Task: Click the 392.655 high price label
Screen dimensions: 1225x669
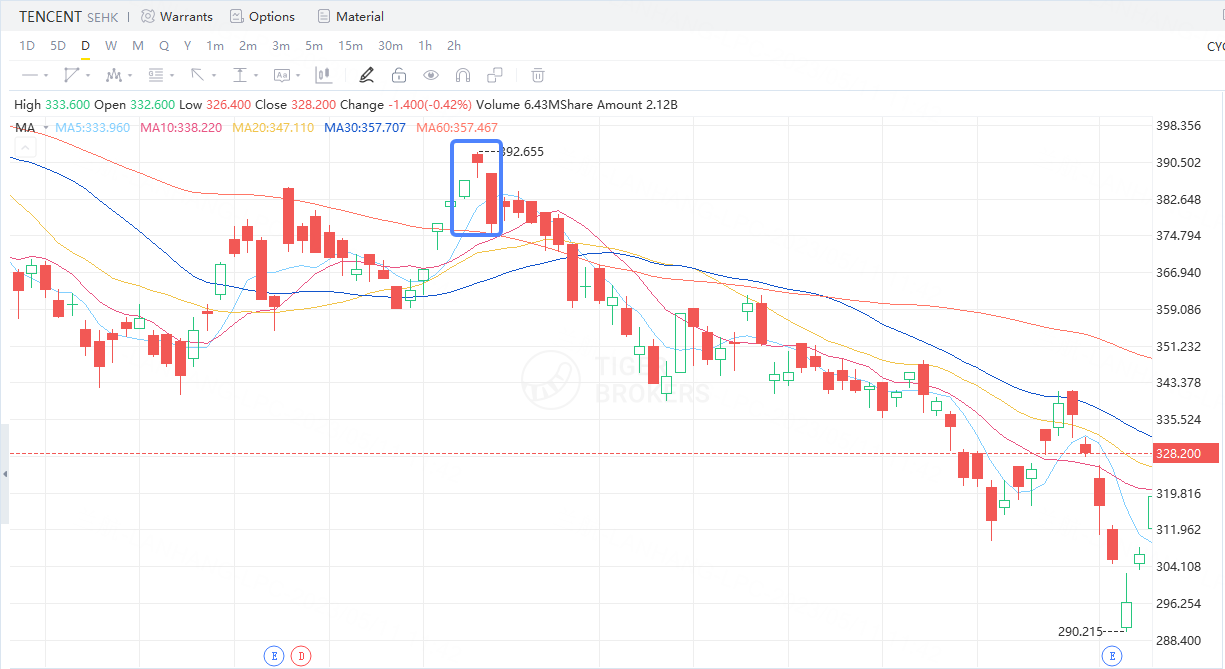Action: [x=521, y=152]
